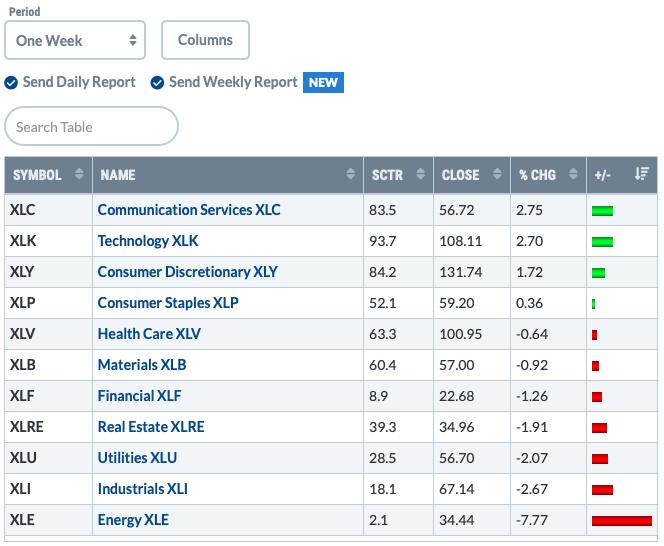Image resolution: width=664 pixels, height=546 pixels.
Task: Click SCTR value 2.1 for XLE
Action: (378, 520)
